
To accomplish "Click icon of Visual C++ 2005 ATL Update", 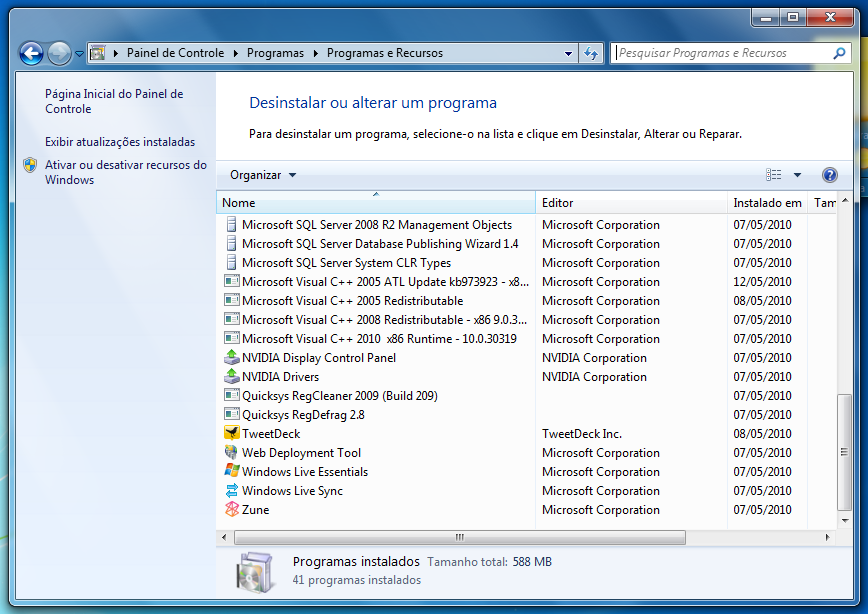I will pos(231,281).
